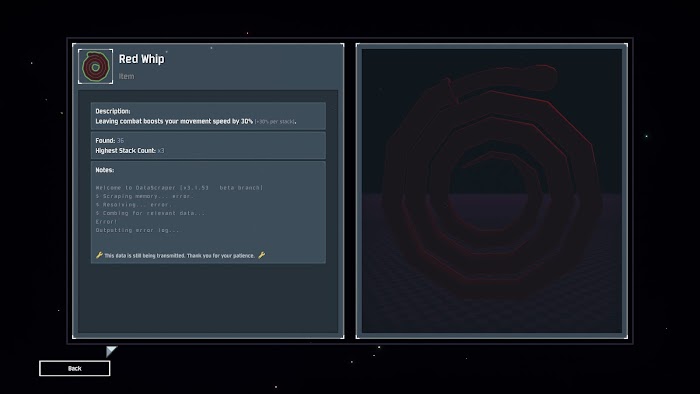Click the +30% per stack note
700x394 pixels.
click(275, 121)
